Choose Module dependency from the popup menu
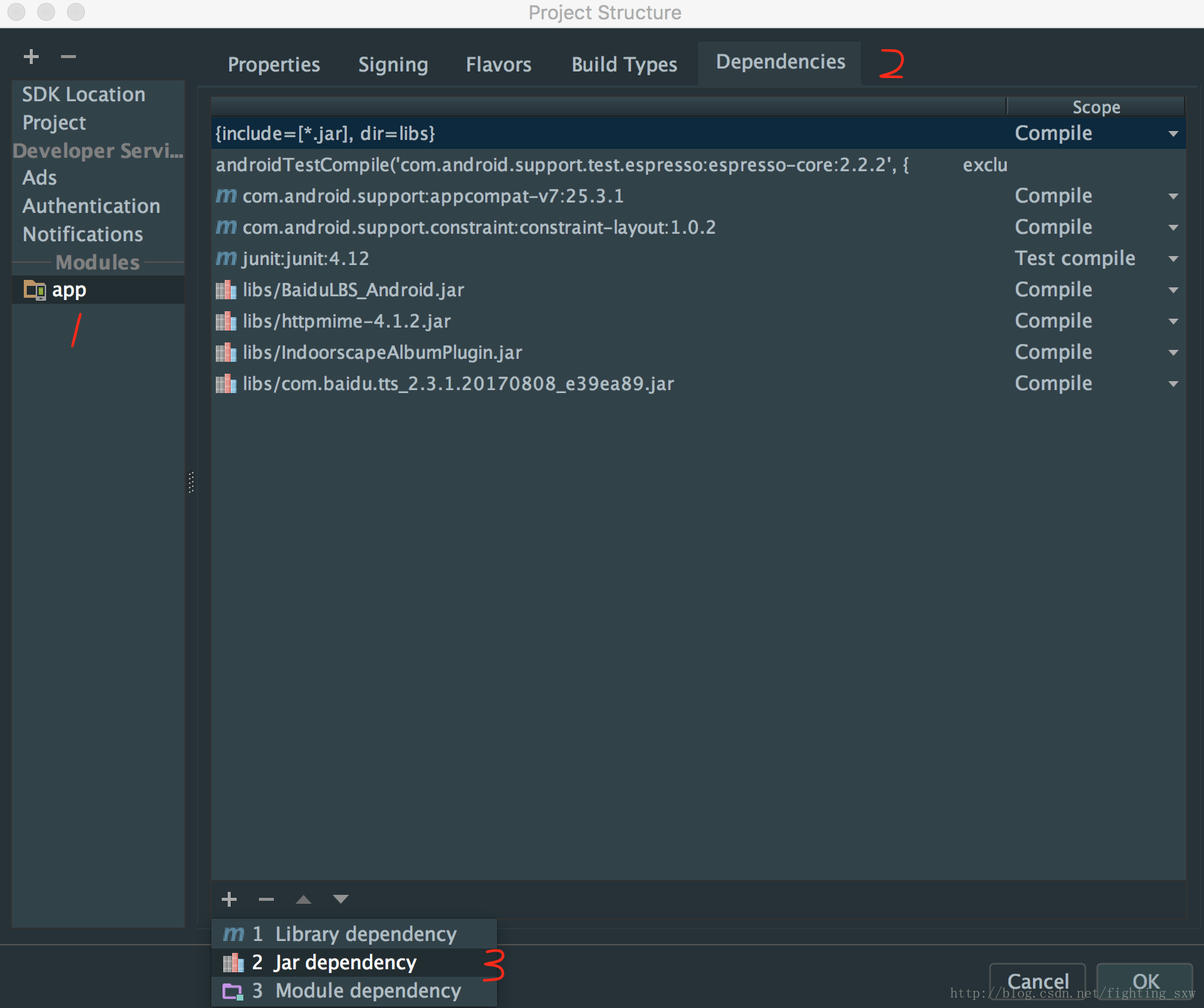 [x=354, y=991]
